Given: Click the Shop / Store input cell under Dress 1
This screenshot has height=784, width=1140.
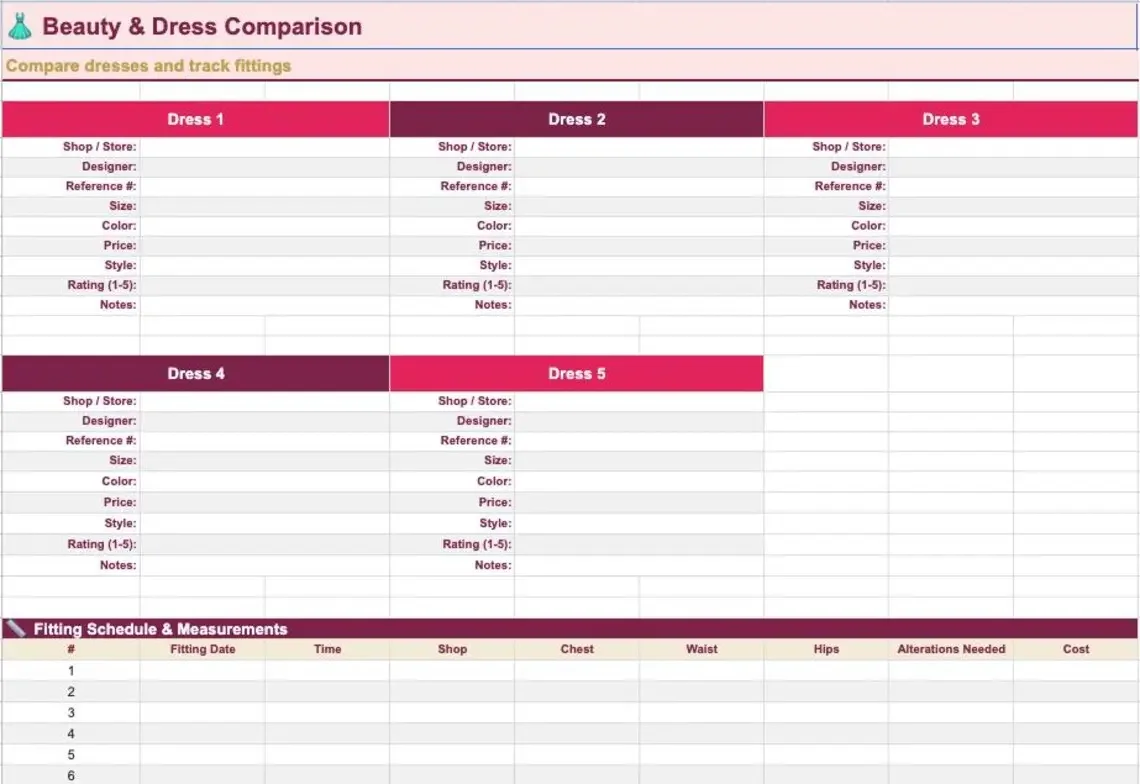Looking at the screenshot, I should pyautogui.click(x=265, y=146).
